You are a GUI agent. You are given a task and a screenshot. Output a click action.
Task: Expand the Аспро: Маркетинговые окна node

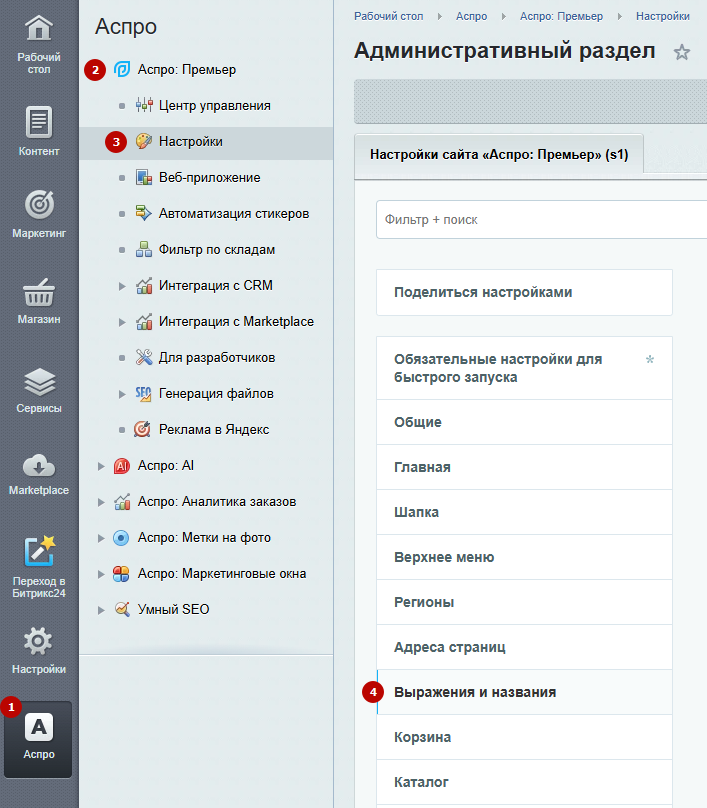(x=101, y=574)
